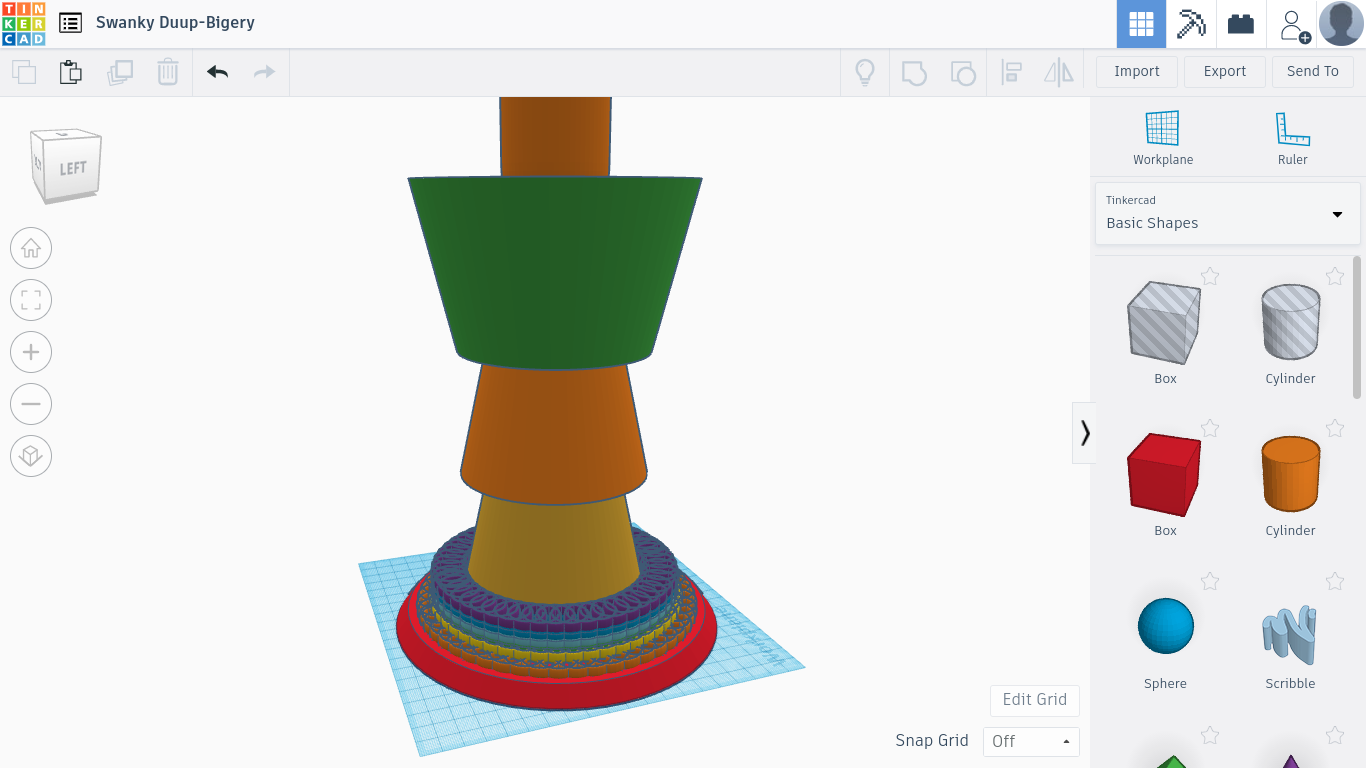Switch to 3D design grid view
This screenshot has height=768, width=1366.
[x=1141, y=24]
